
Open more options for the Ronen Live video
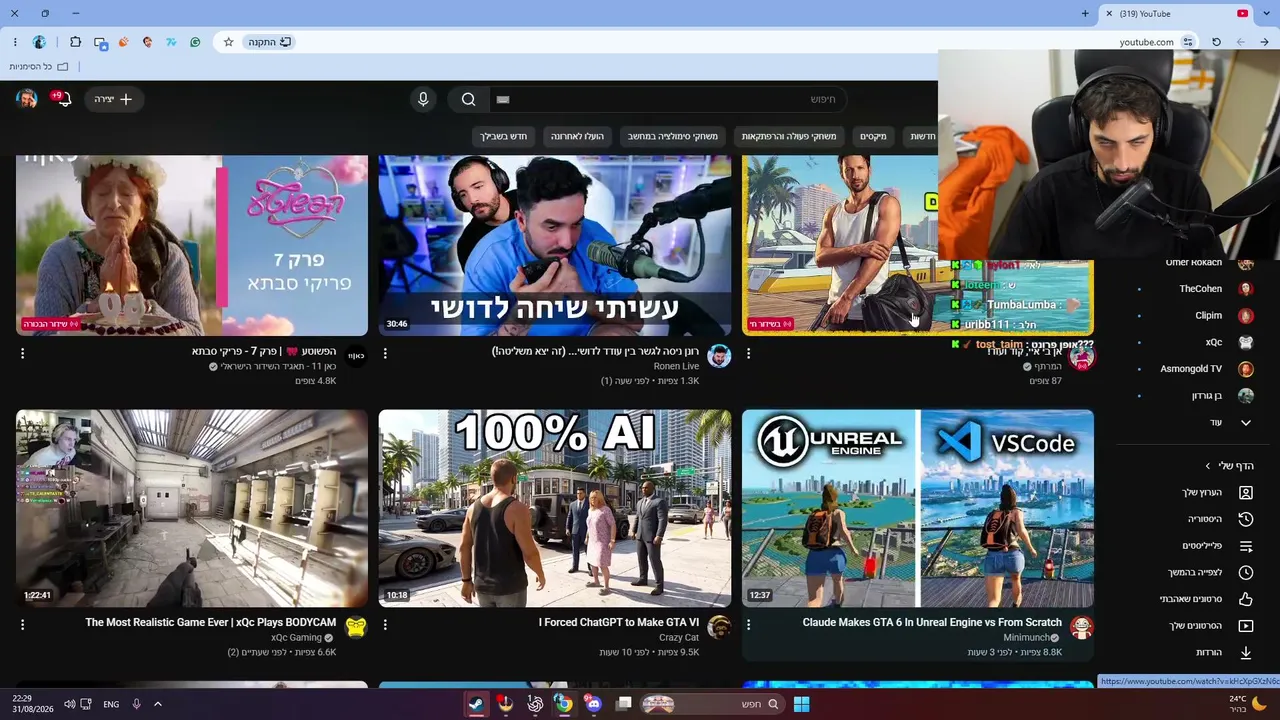(385, 353)
